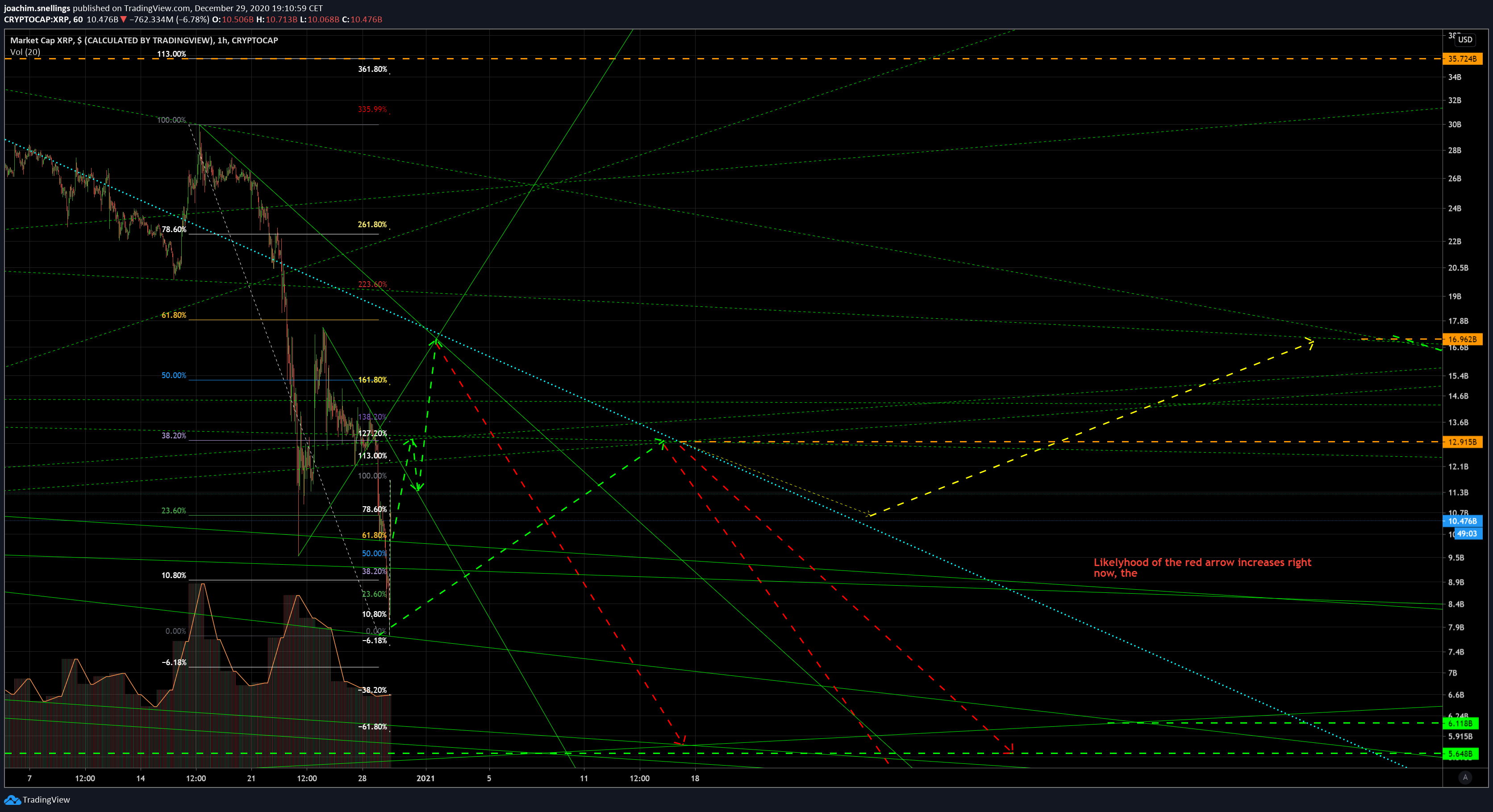Image resolution: width=1493 pixels, height=812 pixels.
Task: Click the red 'Likelyhood of the red arrow' note
Action: coord(1202,567)
